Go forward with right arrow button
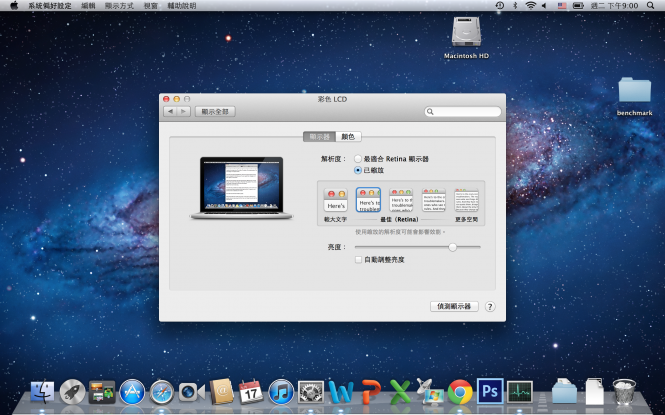The image size is (665, 415). (x=183, y=111)
